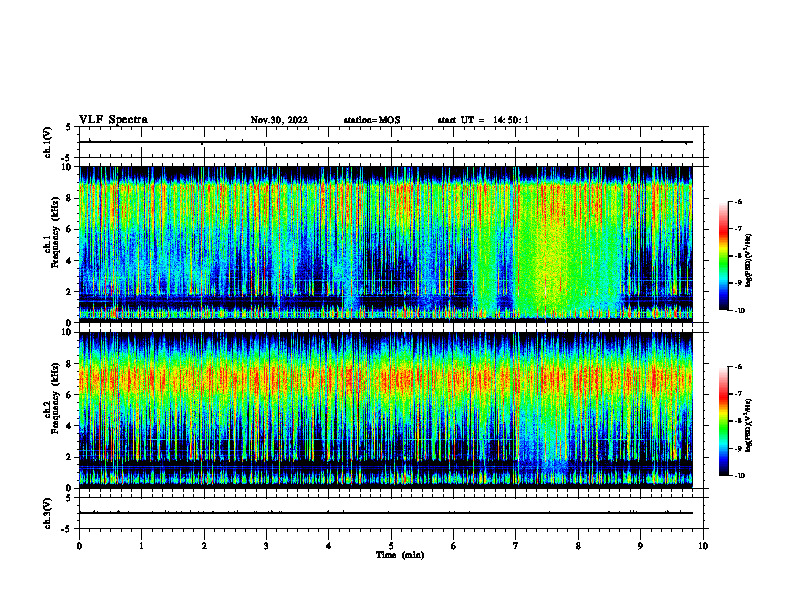Click time axis tick label "3"

[x=266, y=546]
